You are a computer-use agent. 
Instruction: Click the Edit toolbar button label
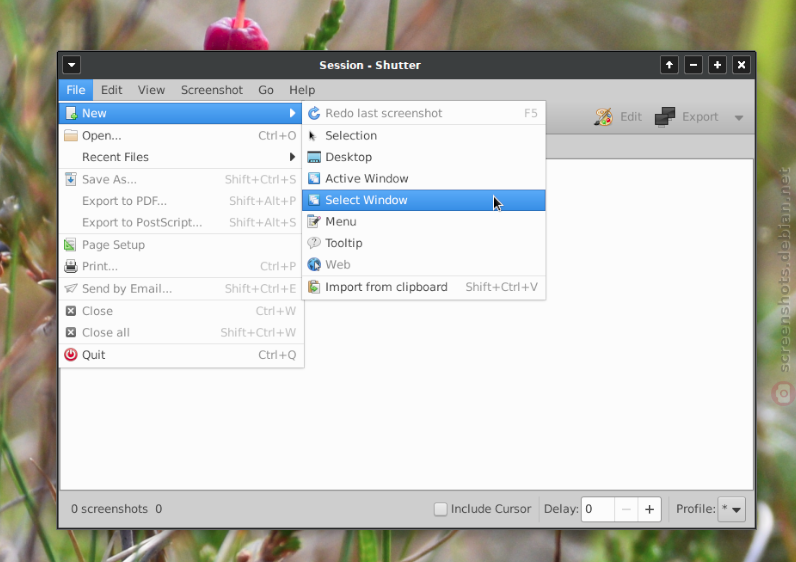pos(631,117)
